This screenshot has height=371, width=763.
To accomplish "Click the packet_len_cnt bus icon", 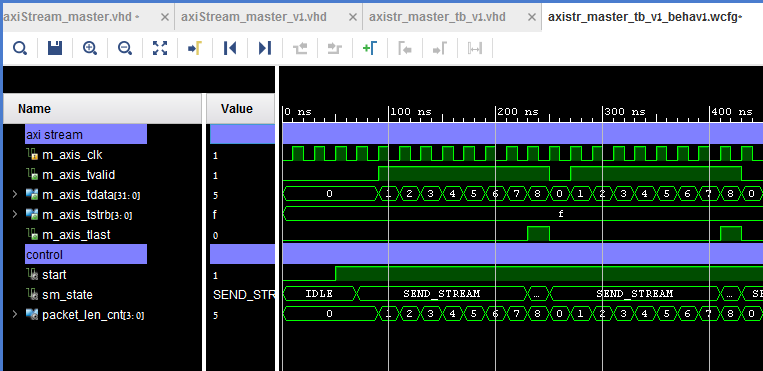I will click(32, 315).
